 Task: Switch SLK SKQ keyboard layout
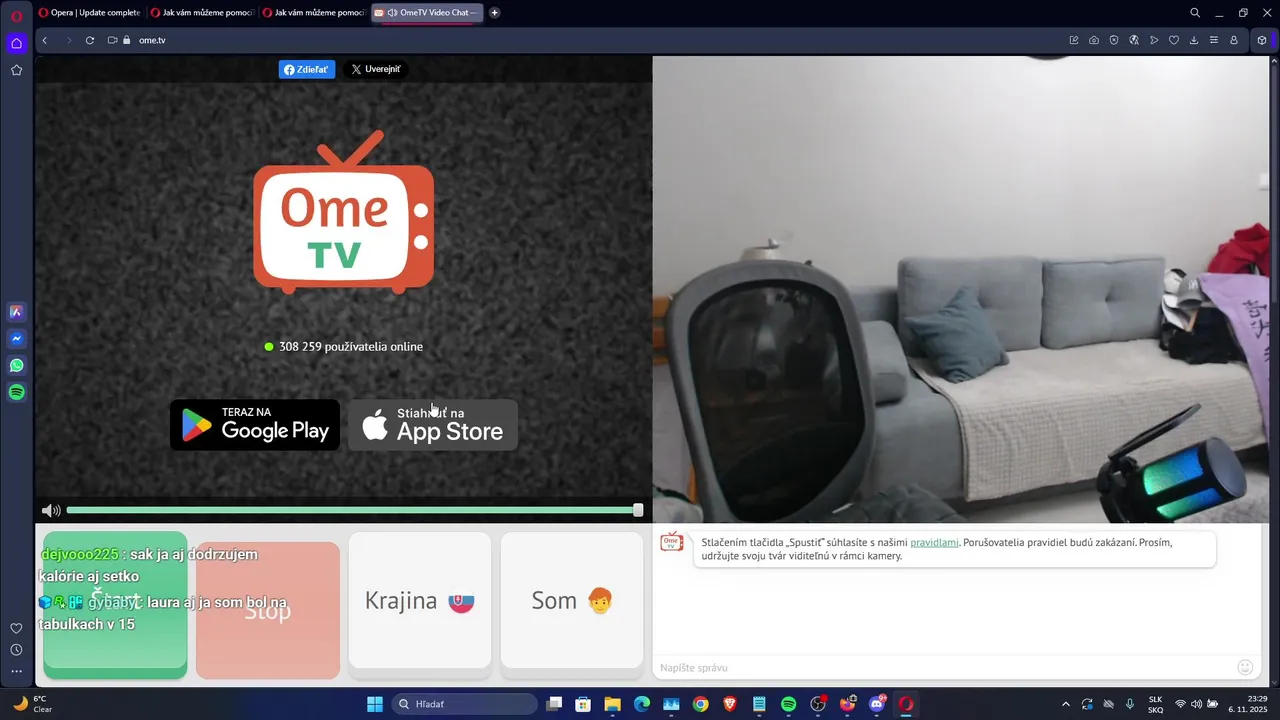pos(1155,704)
